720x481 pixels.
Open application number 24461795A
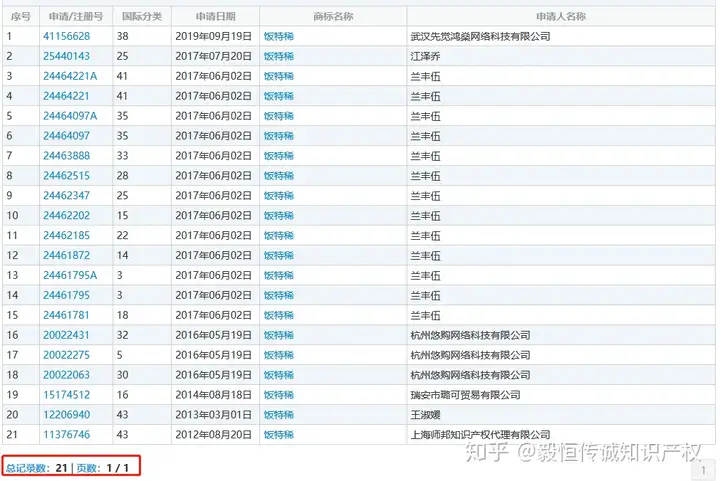click(70, 275)
